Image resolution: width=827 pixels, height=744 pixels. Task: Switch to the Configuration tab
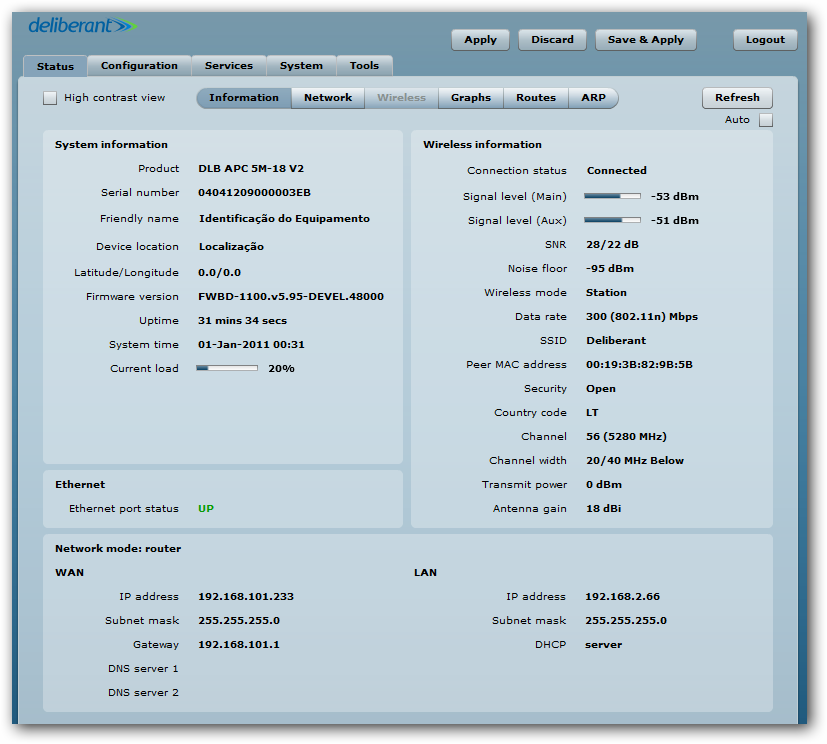click(x=139, y=64)
